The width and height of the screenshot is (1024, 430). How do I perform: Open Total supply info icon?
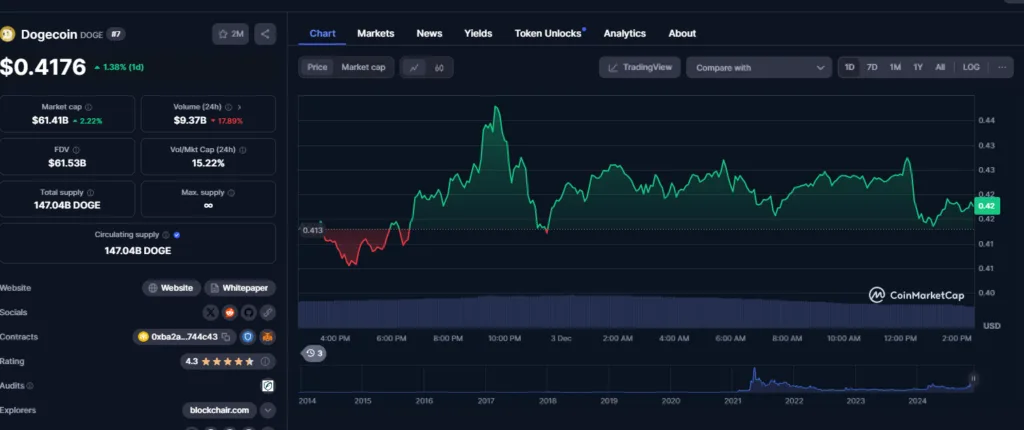(90, 193)
